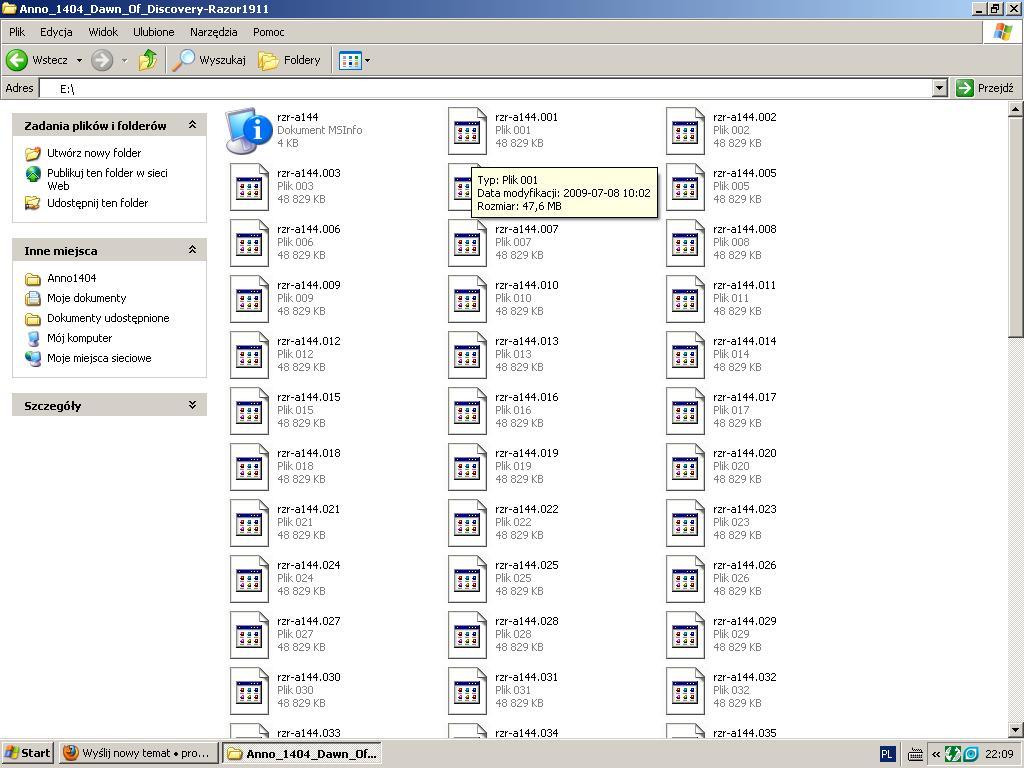Select the rzr-a144.006 file icon
The height and width of the screenshot is (768, 1024).
249,244
